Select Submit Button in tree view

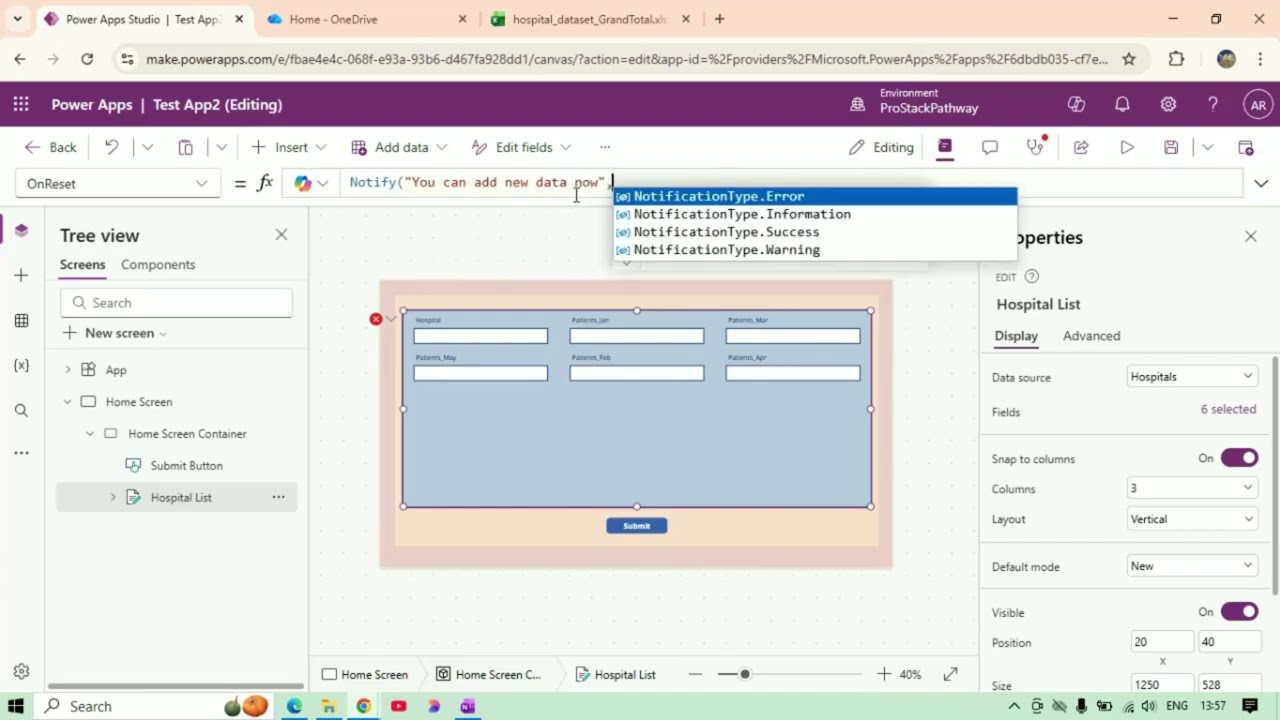(x=186, y=466)
